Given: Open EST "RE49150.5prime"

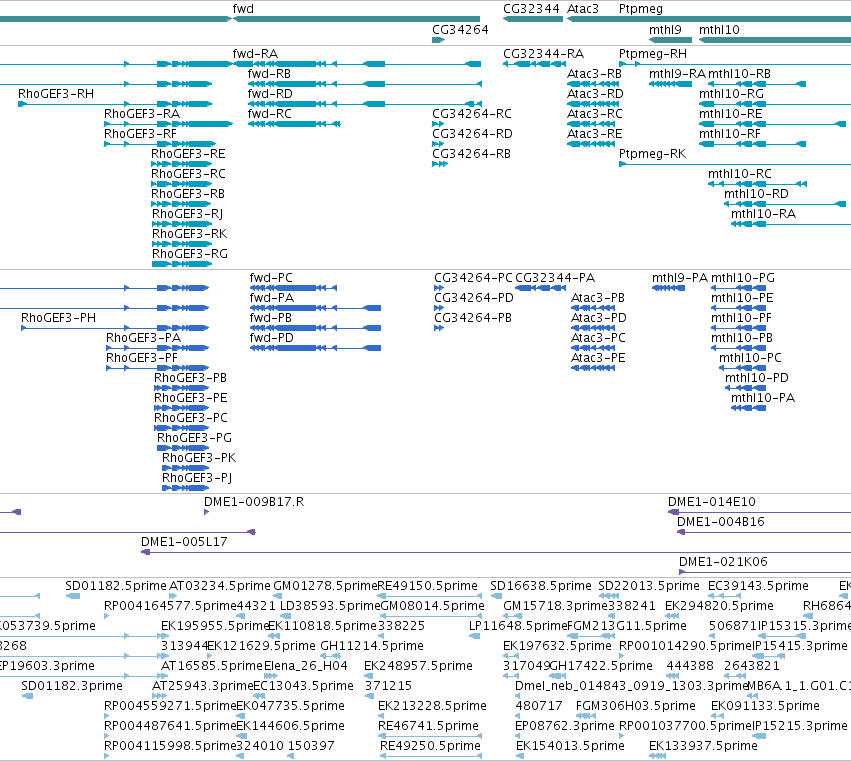Looking at the screenshot, I should [x=427, y=586].
